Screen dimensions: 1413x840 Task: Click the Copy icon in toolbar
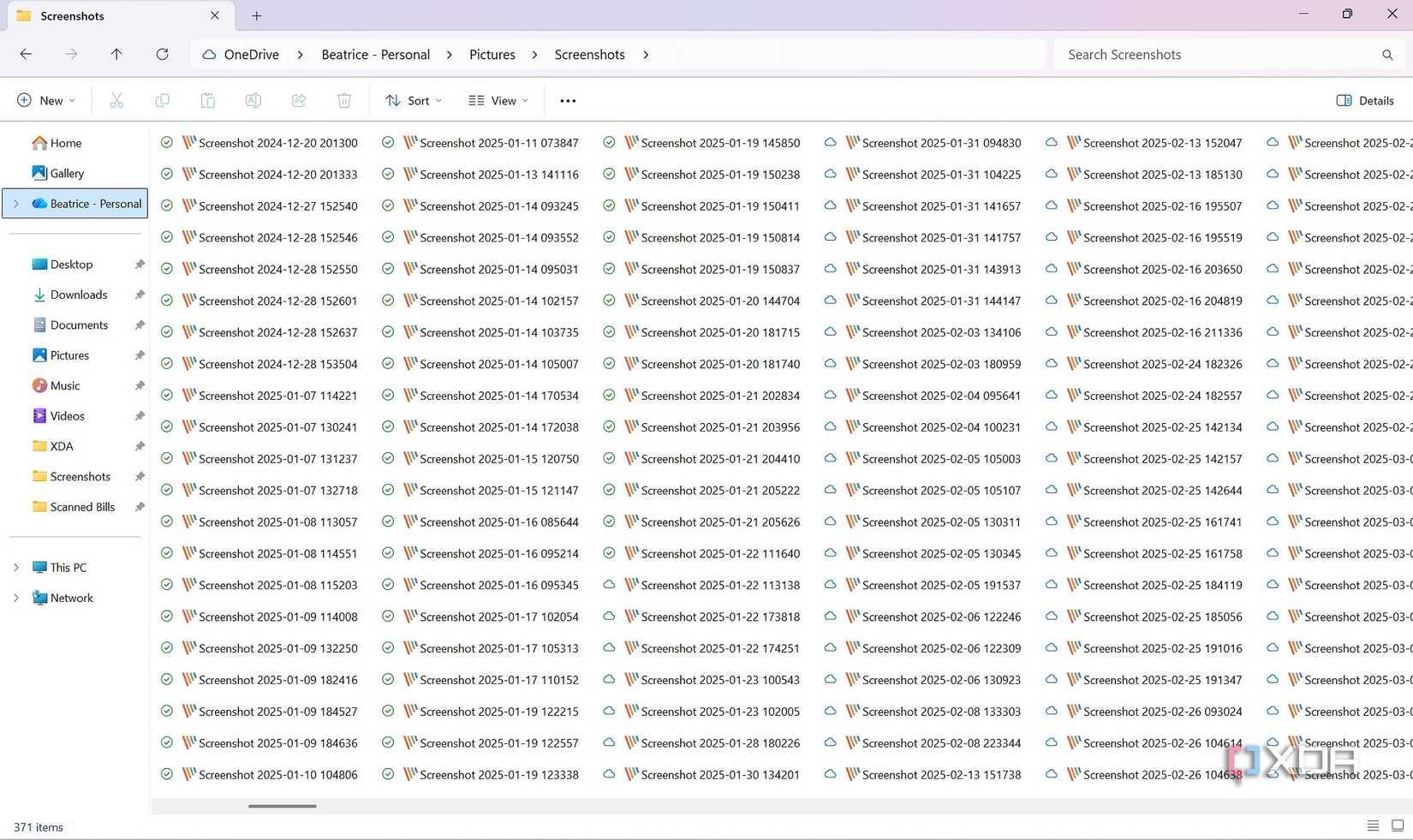(x=162, y=100)
